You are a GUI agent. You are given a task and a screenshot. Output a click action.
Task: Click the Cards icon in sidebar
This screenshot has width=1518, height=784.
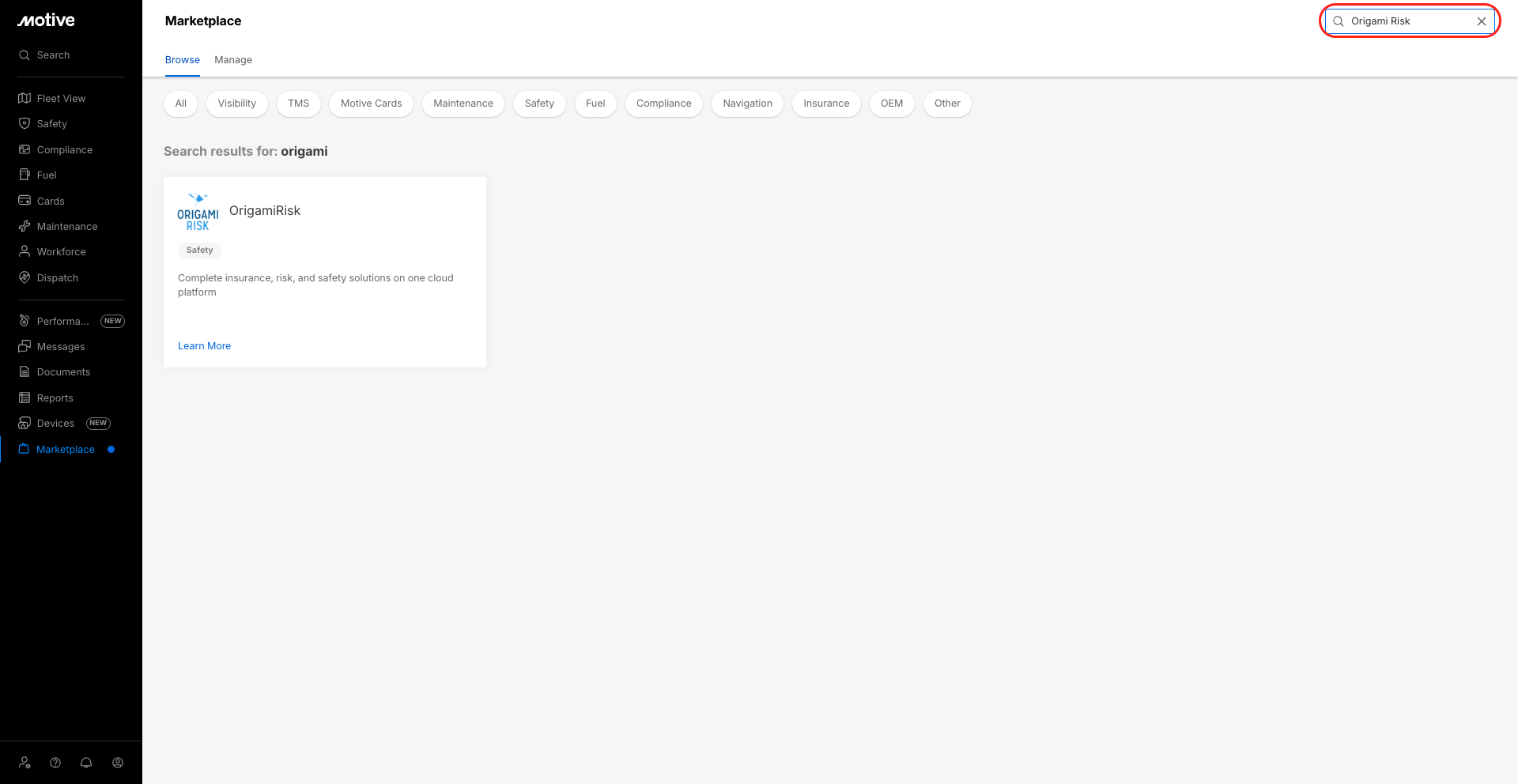point(25,201)
